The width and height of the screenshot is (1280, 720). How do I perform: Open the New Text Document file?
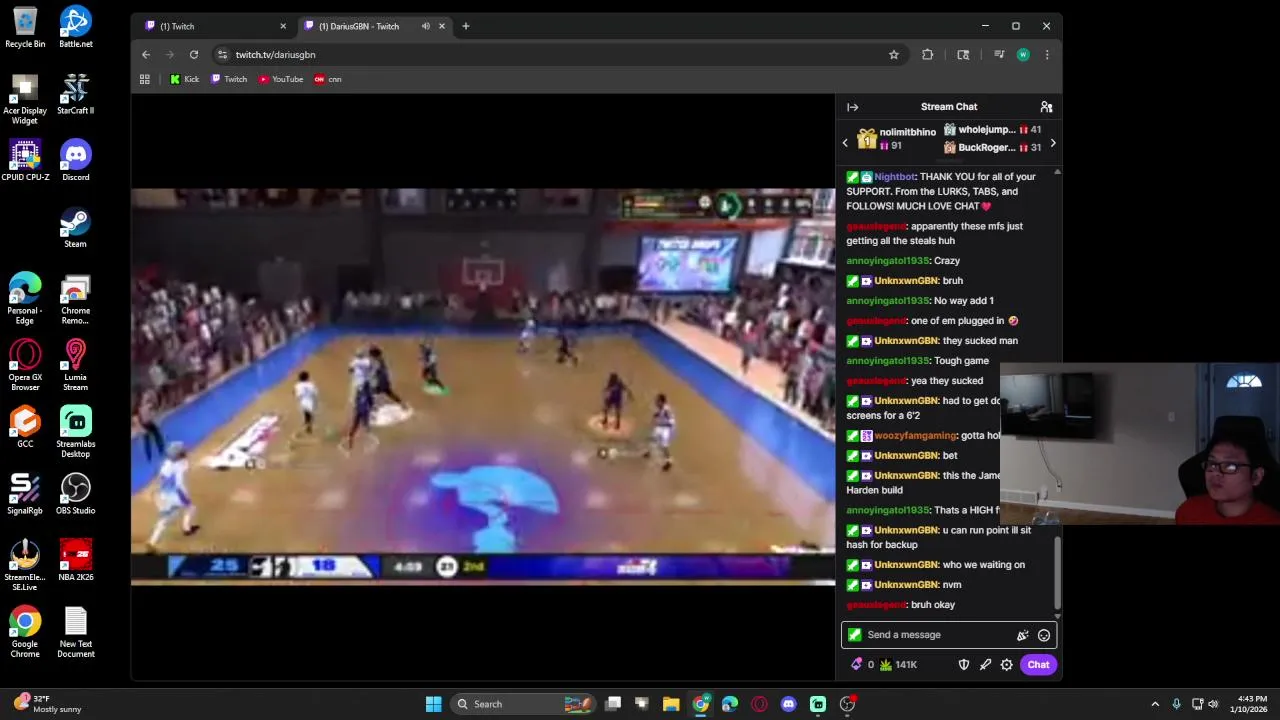coord(76,632)
